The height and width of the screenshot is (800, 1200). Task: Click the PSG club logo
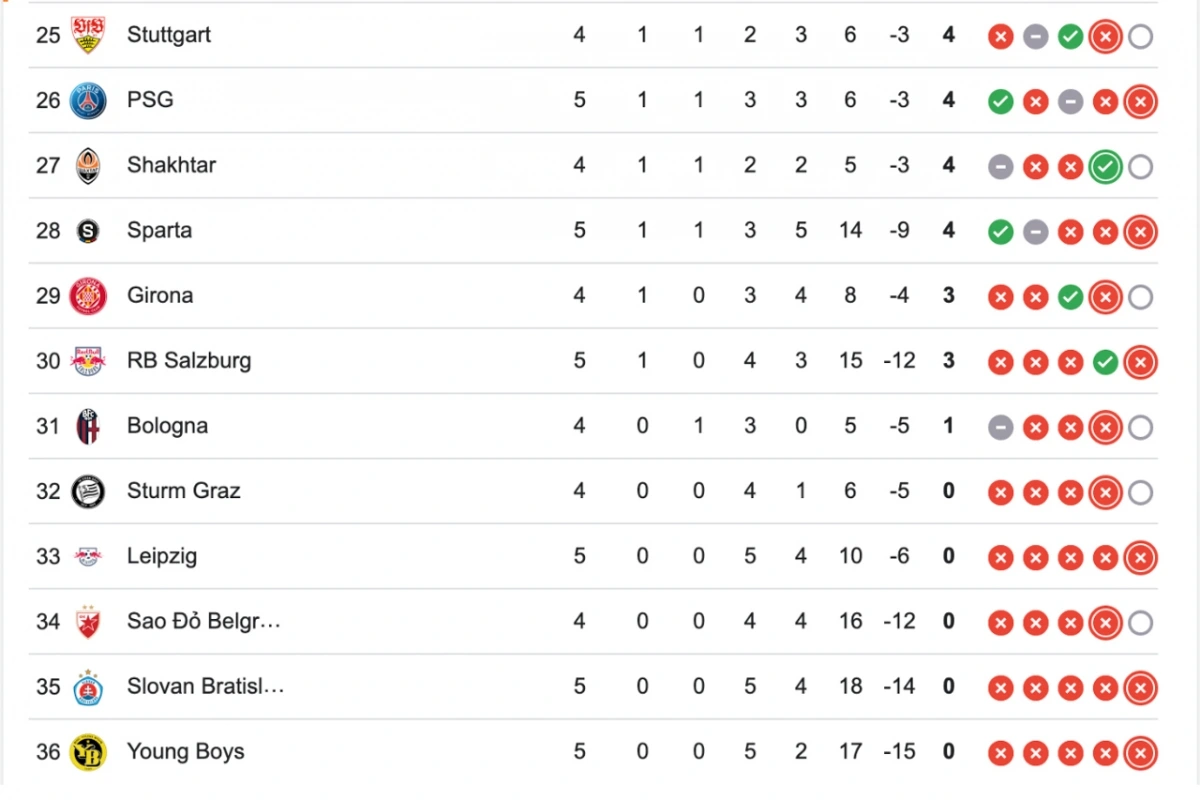coord(88,101)
